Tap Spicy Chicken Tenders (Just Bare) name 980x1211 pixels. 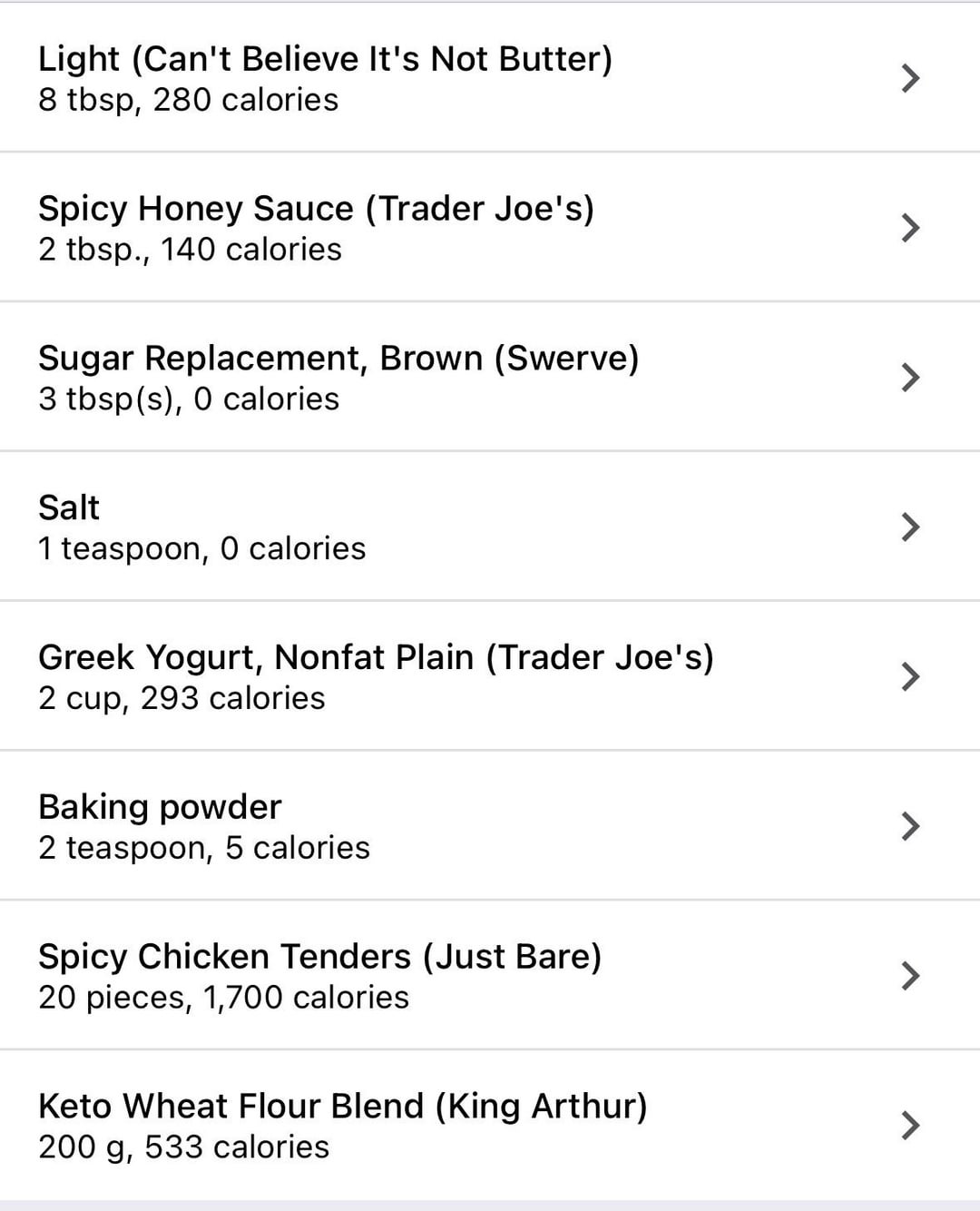pos(319,957)
